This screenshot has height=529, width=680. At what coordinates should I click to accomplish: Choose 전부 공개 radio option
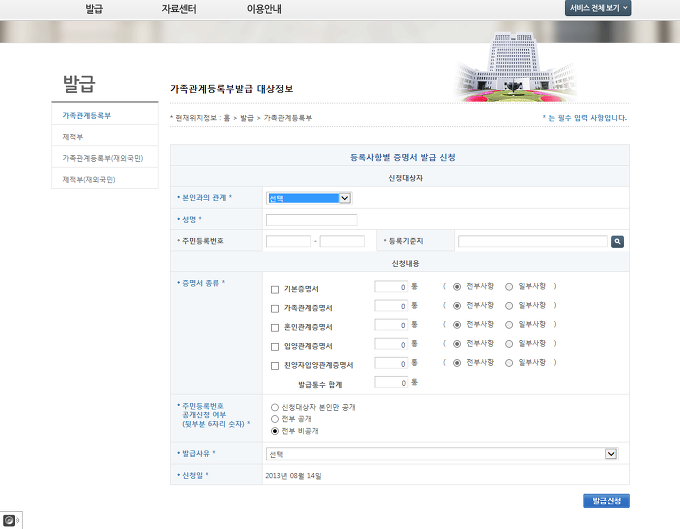pyautogui.click(x=275, y=419)
